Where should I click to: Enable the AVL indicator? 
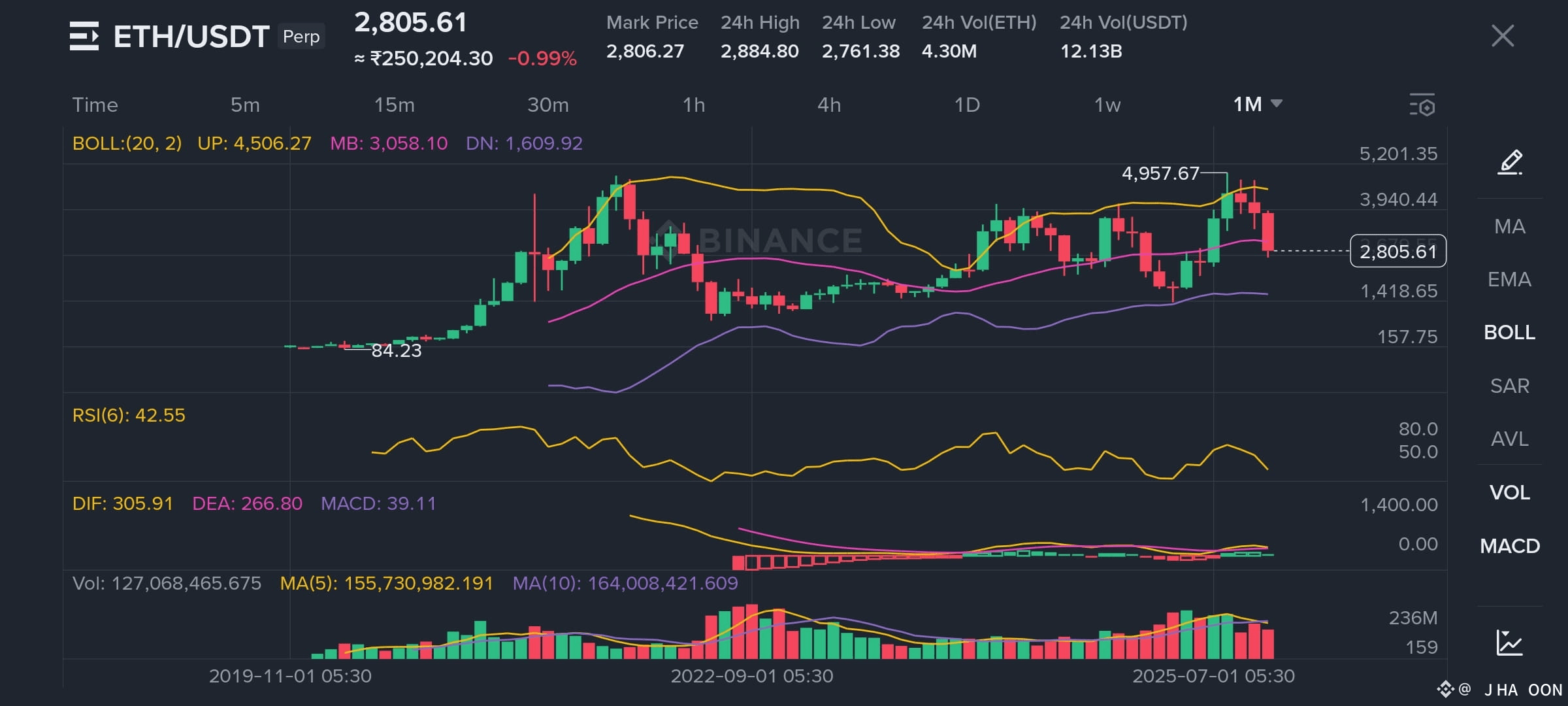pyautogui.click(x=1510, y=439)
